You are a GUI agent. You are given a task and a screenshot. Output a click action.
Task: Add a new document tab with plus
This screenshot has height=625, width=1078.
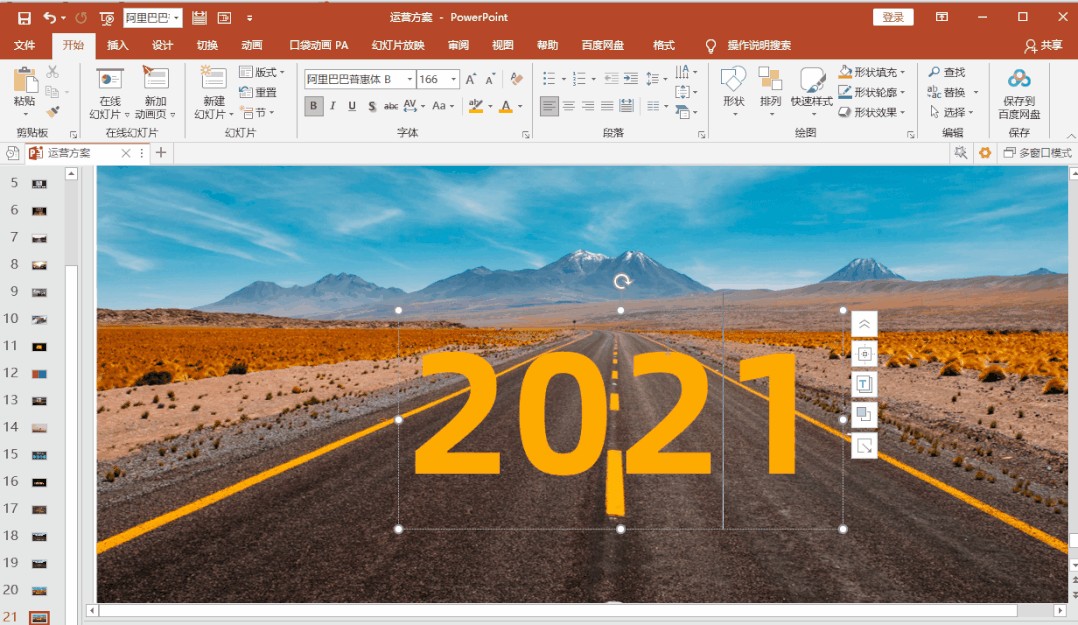pos(161,153)
